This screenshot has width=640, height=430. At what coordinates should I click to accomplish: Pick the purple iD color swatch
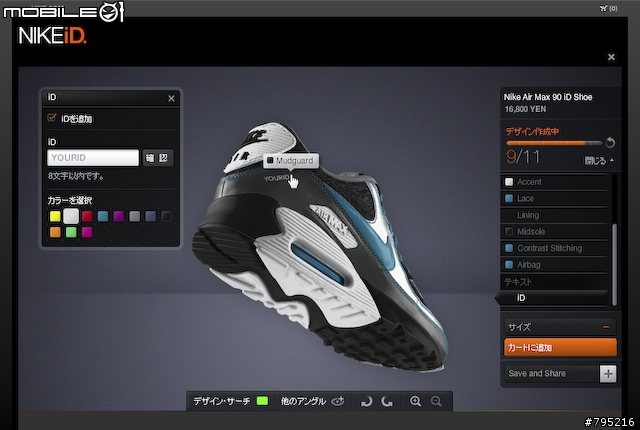[119, 216]
